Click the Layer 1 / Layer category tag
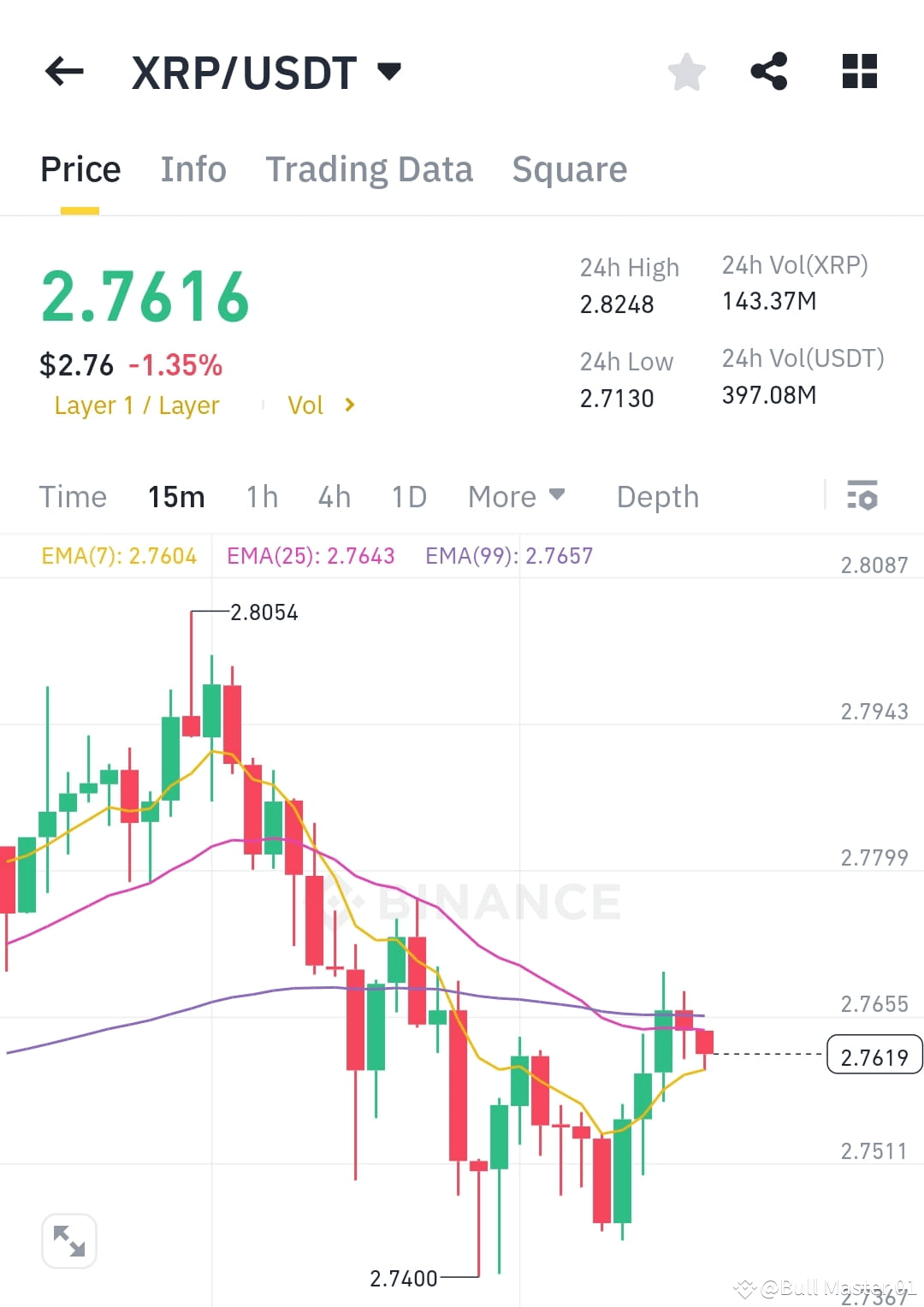 tap(136, 405)
